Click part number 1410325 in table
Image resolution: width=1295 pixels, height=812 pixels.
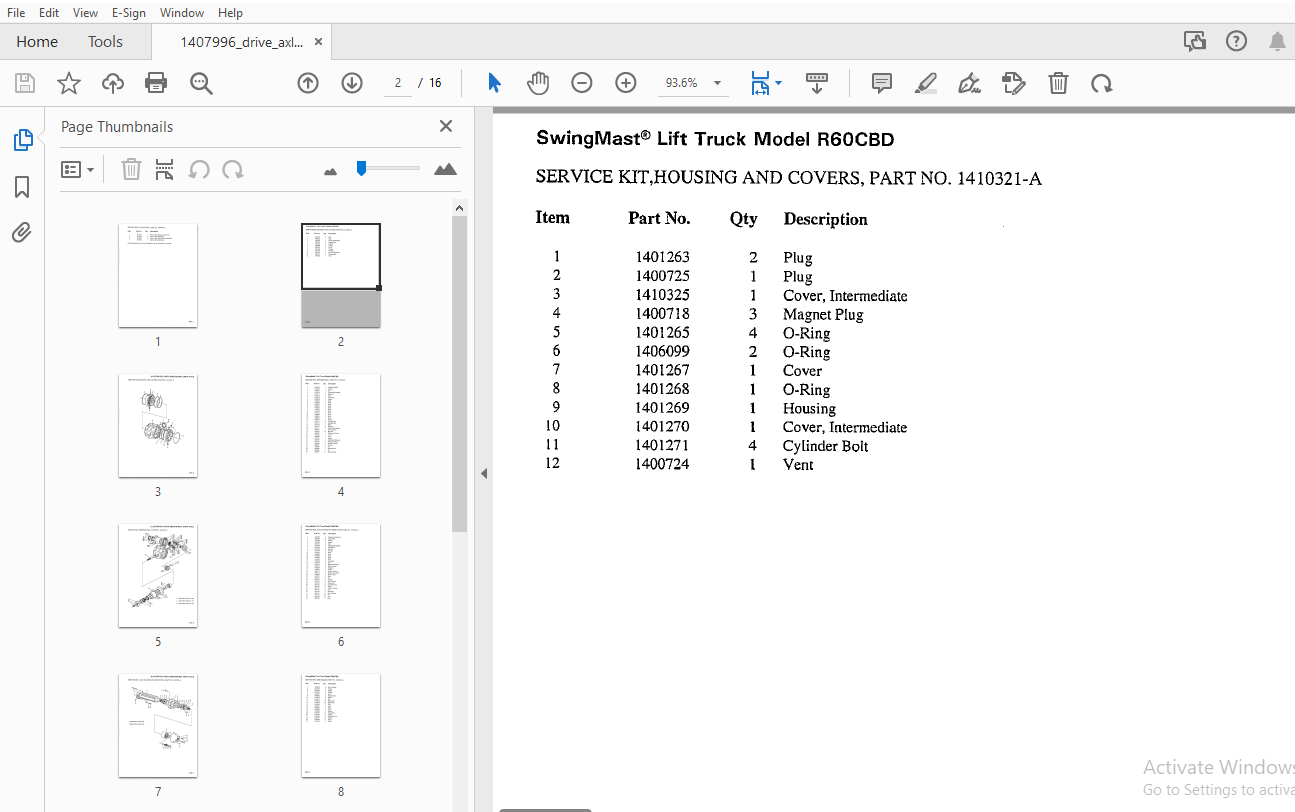click(x=662, y=295)
